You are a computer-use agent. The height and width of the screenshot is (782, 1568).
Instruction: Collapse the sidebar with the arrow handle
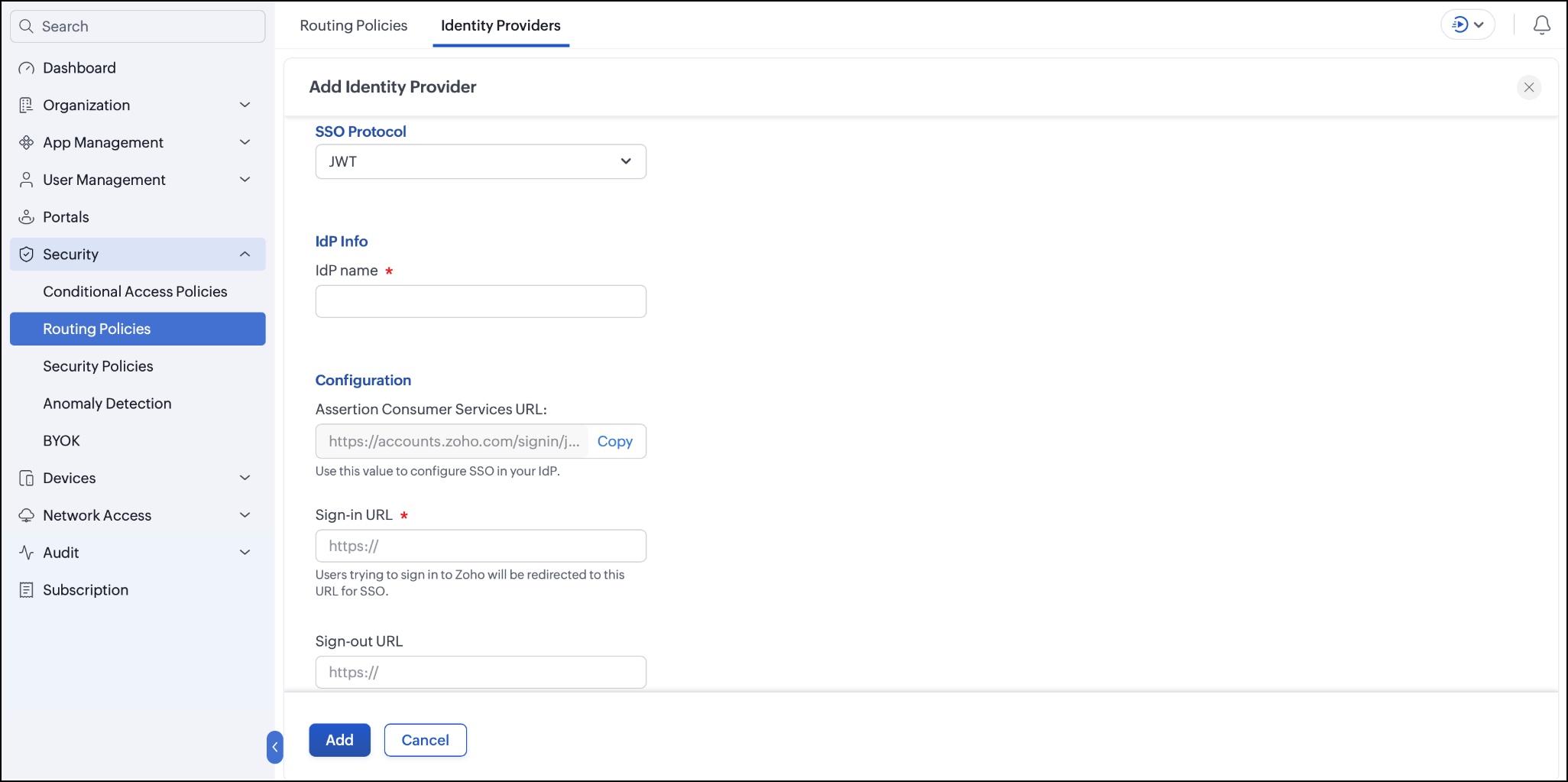pyautogui.click(x=275, y=747)
